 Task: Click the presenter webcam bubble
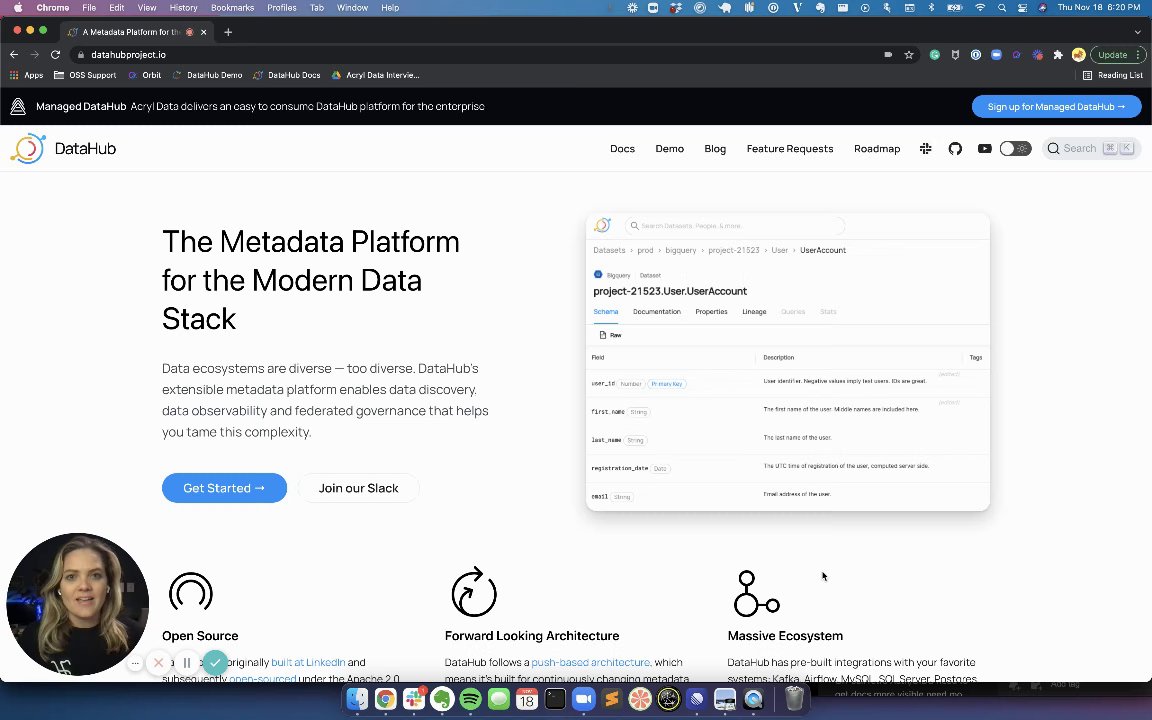click(77, 604)
